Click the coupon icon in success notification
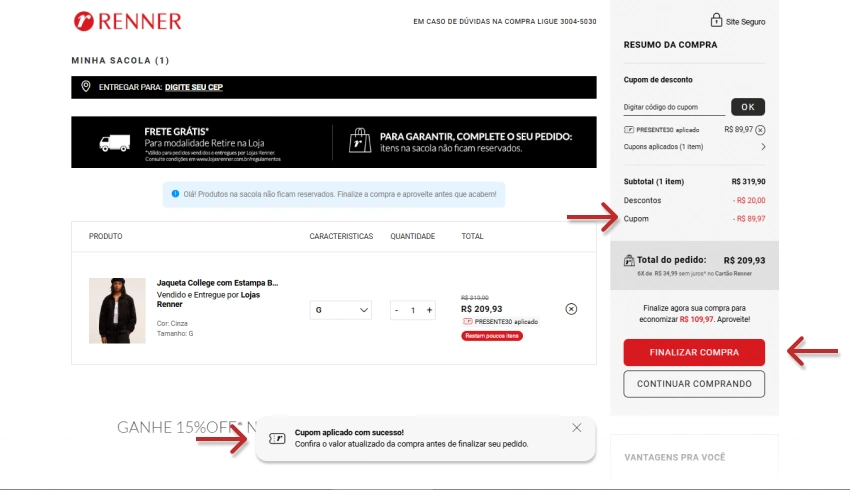 pyautogui.click(x=277, y=438)
